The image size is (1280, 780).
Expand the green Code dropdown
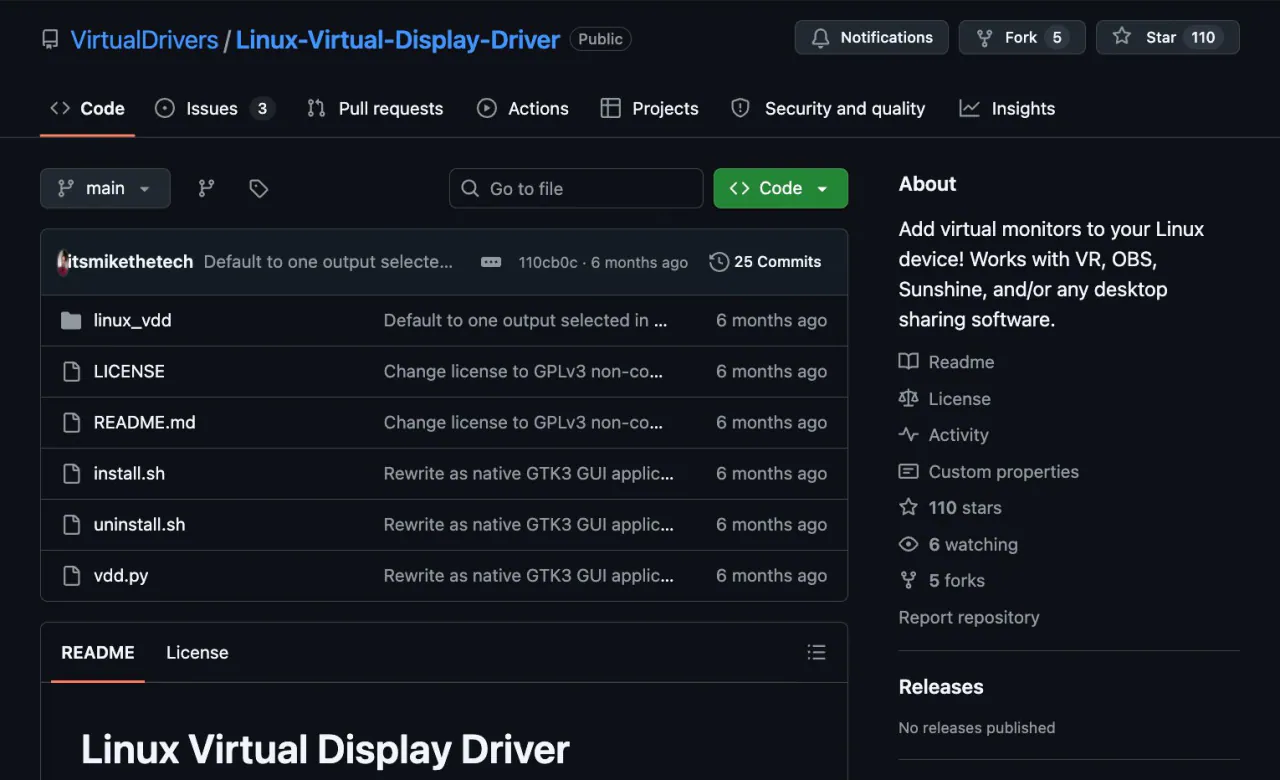pos(780,188)
